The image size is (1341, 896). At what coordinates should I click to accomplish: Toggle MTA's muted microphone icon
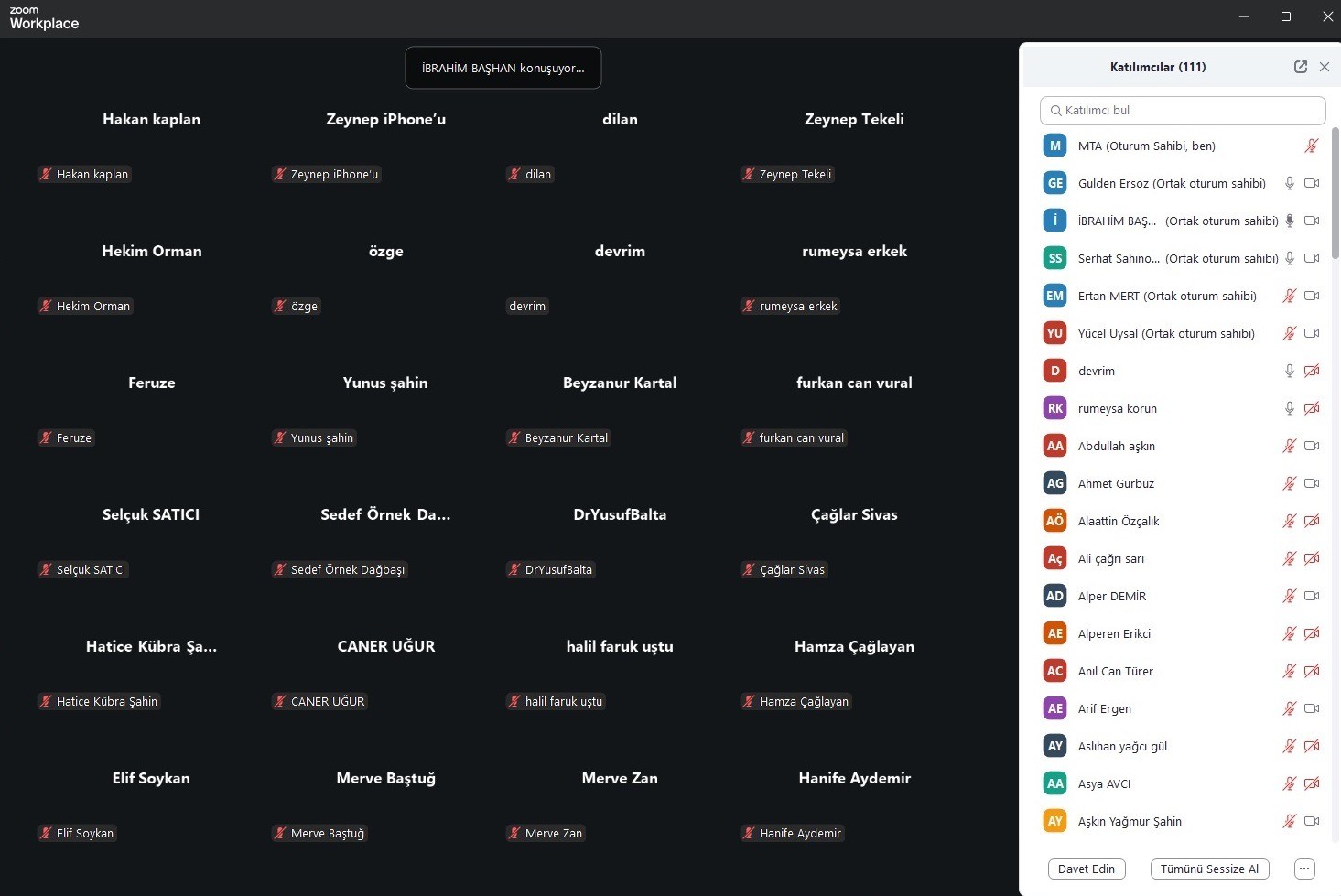coord(1311,146)
